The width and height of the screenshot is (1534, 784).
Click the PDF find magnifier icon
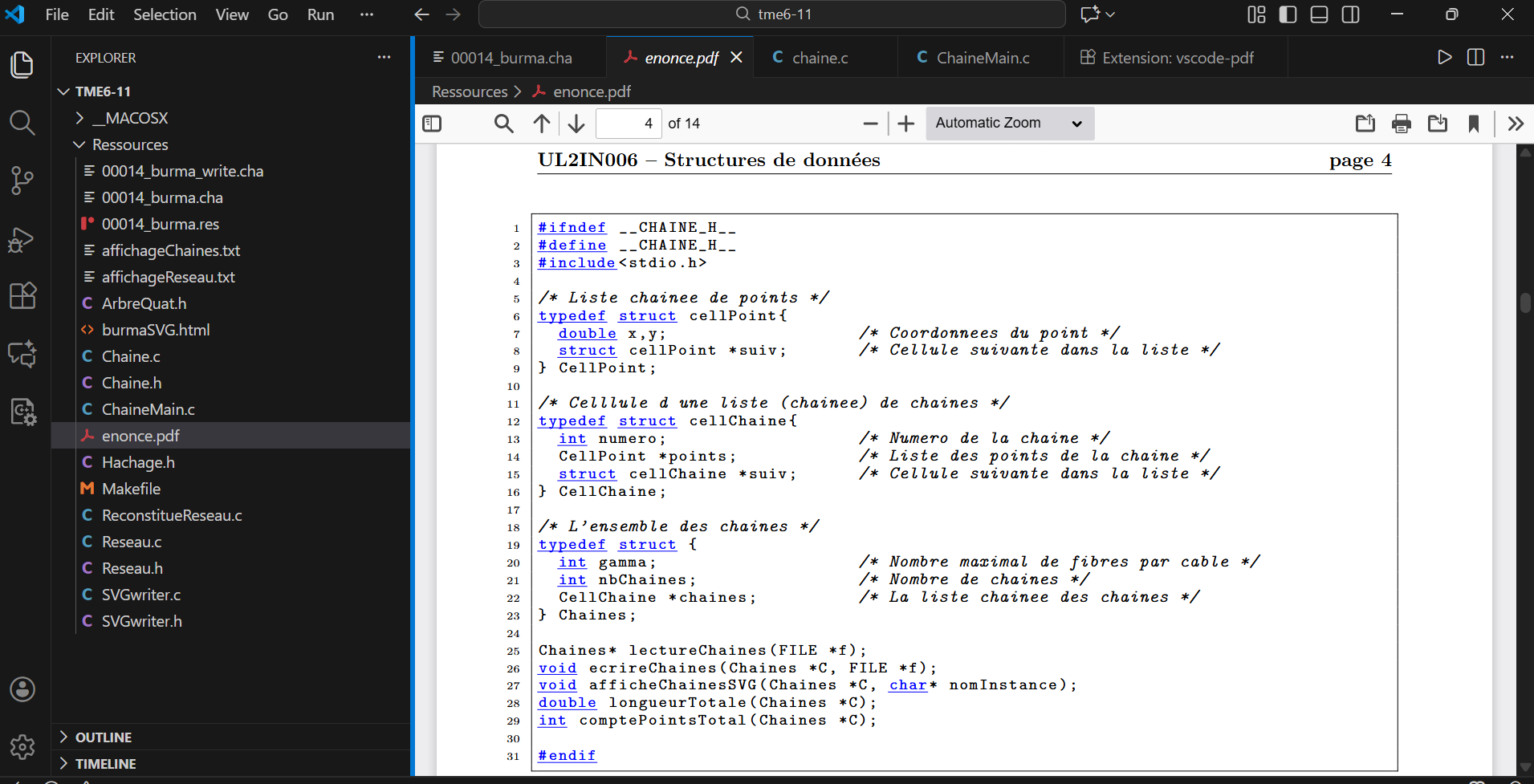point(503,124)
